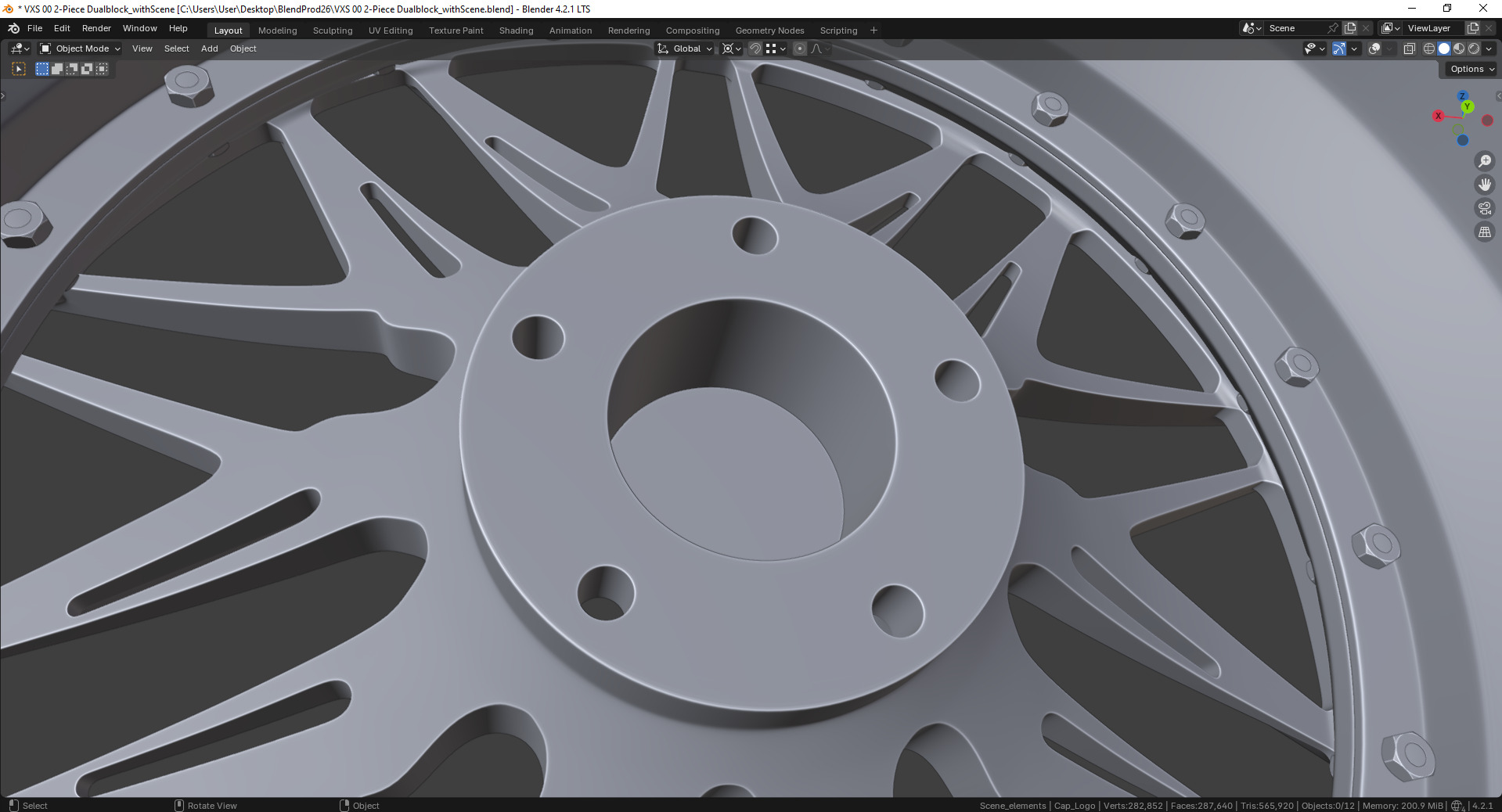This screenshot has width=1502, height=812.
Task: Click the red X axis on navigation gizmo
Action: (x=1438, y=116)
